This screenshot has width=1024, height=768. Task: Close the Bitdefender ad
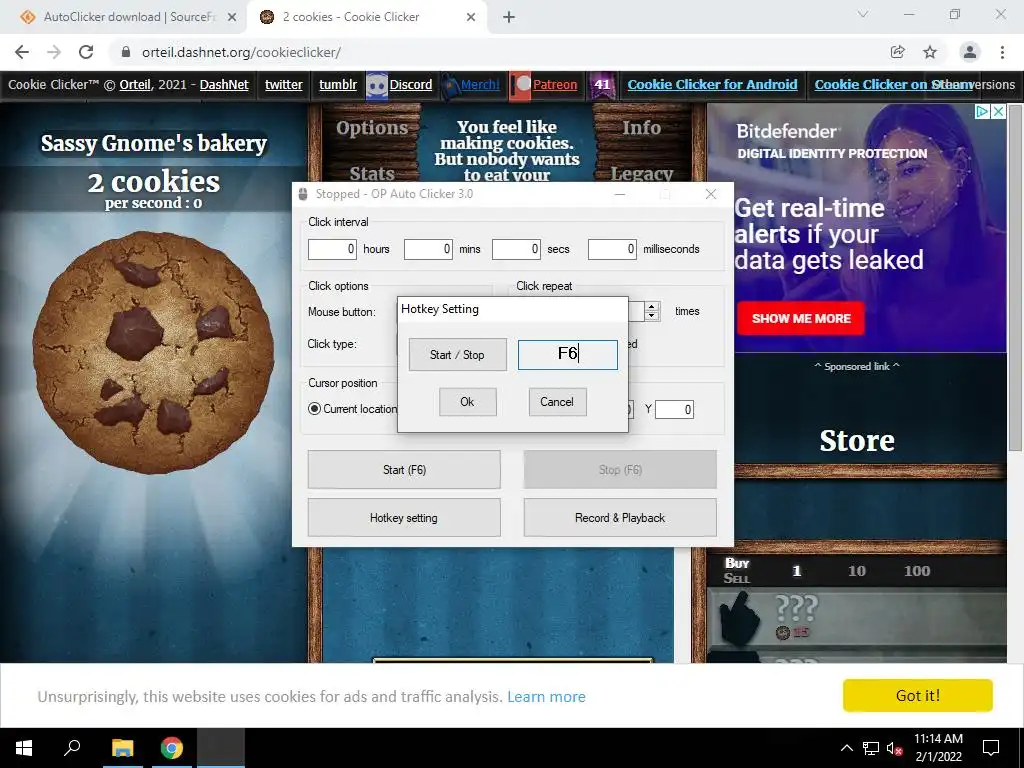click(x=998, y=112)
